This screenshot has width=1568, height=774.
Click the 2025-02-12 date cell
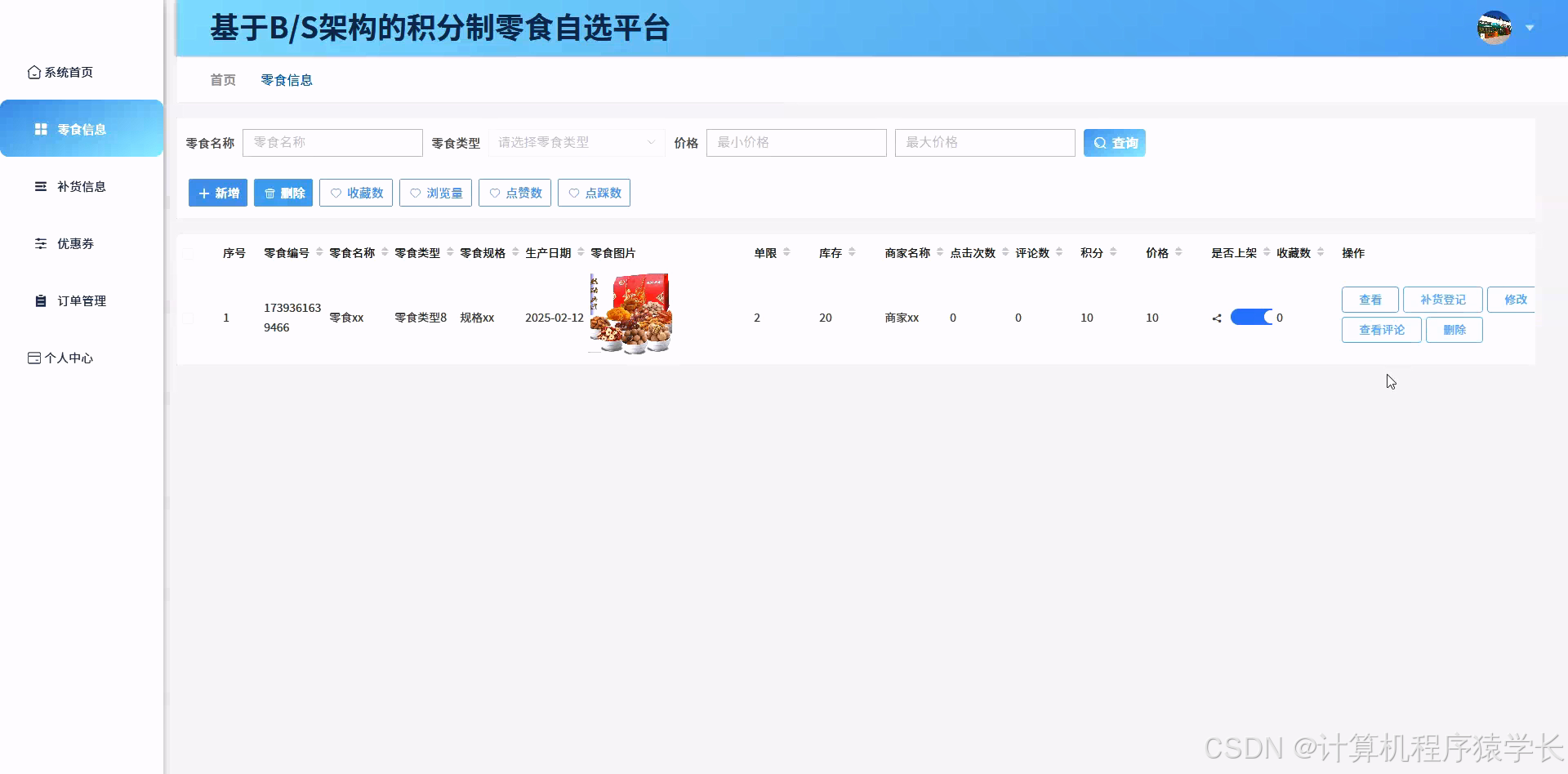[x=555, y=318]
